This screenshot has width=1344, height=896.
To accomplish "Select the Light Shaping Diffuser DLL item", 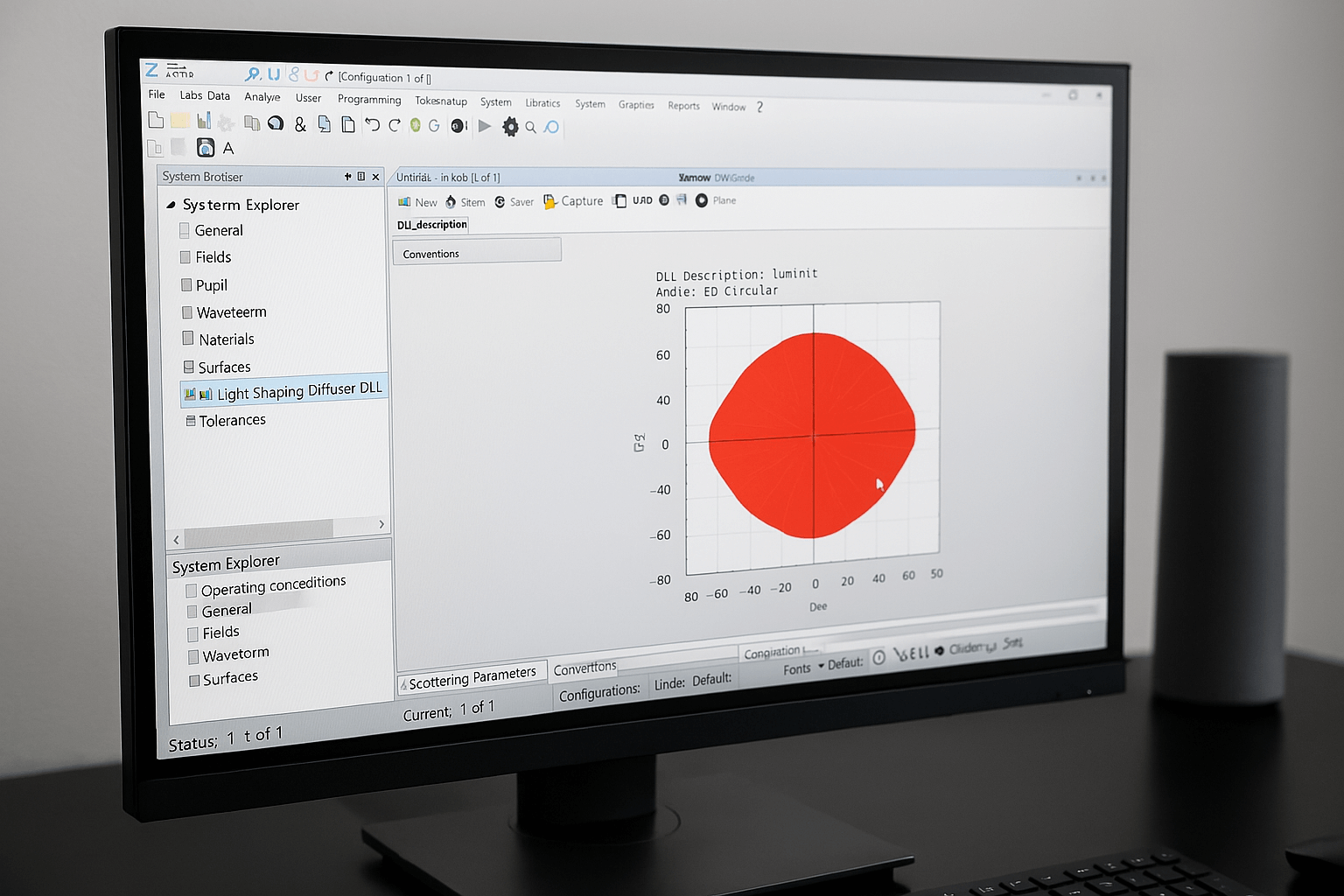I will tap(283, 391).
